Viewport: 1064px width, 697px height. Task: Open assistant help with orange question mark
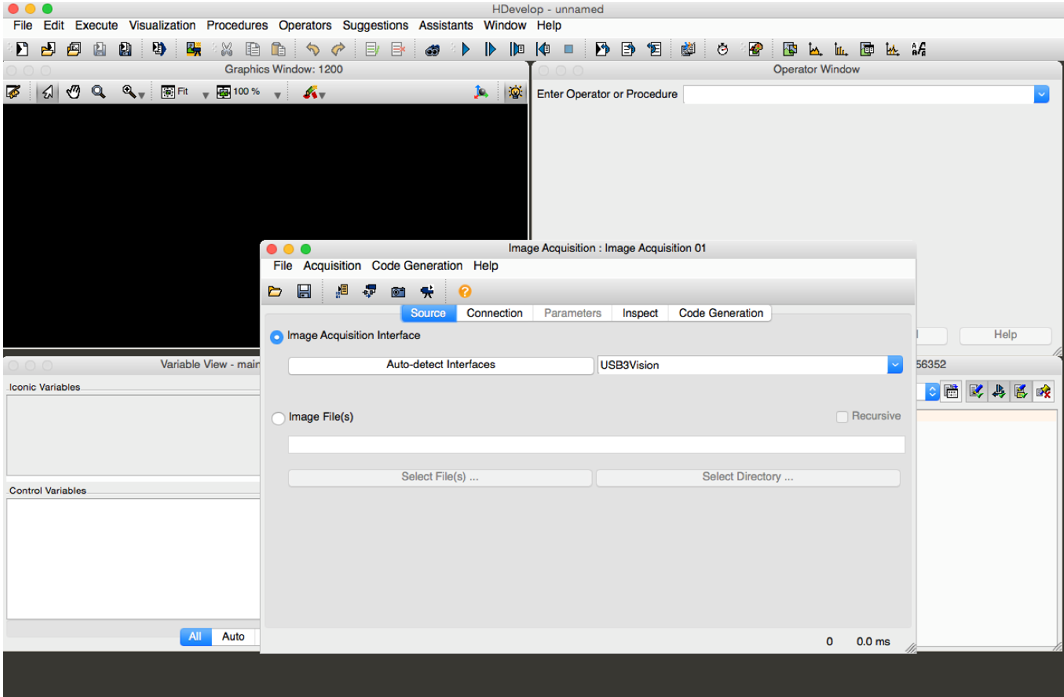tap(465, 291)
